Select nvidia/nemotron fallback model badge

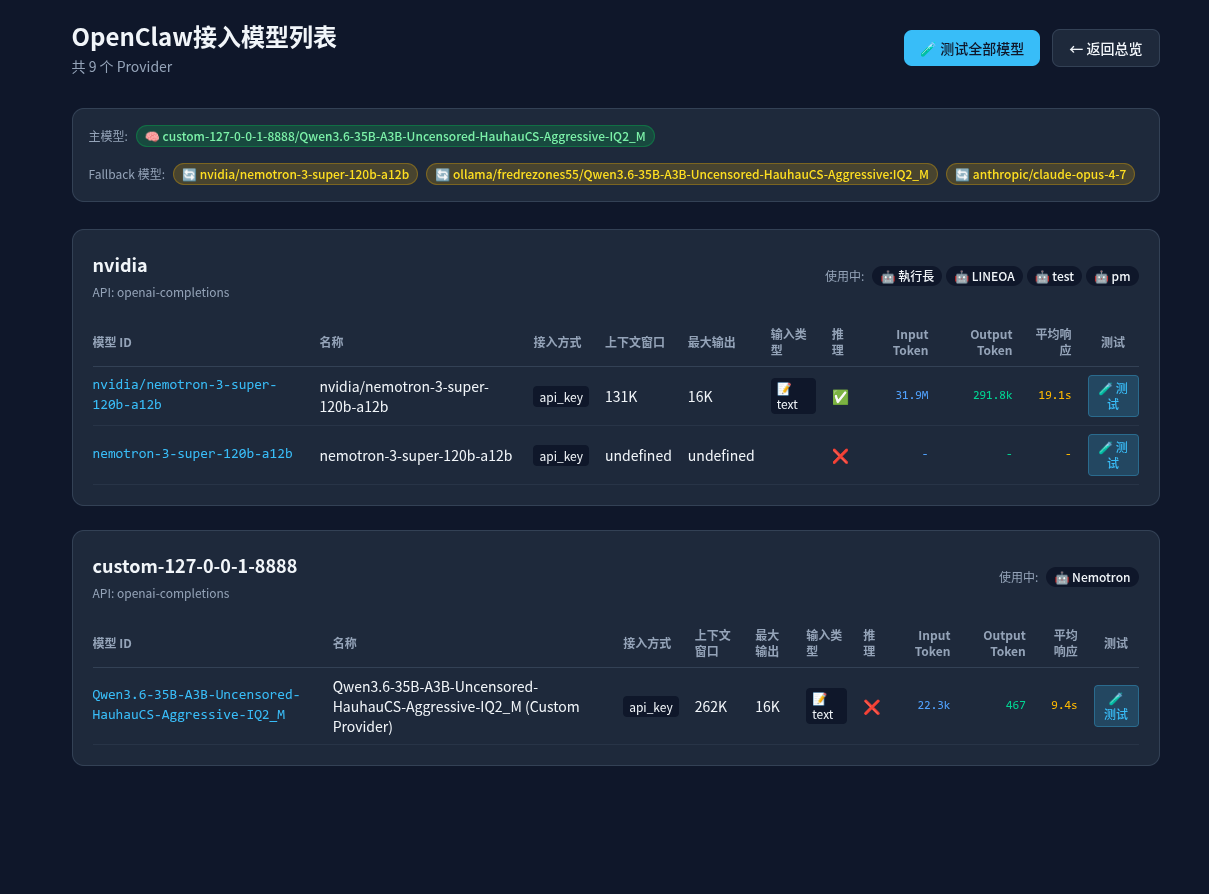coord(295,174)
